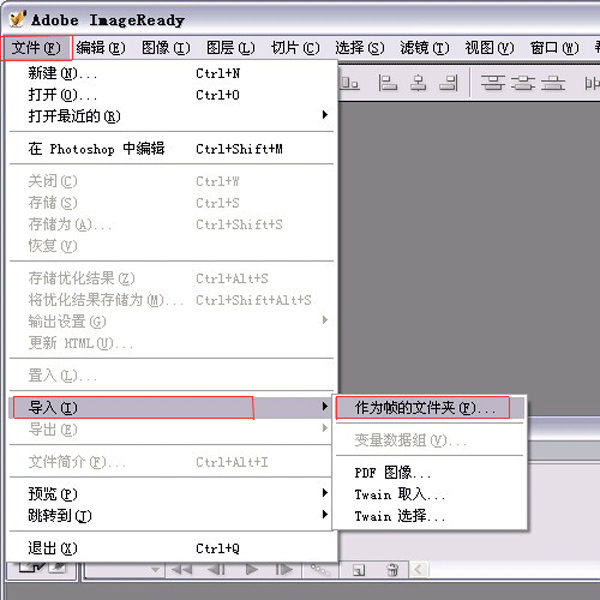Click the trash icon to delete frame

[392, 570]
